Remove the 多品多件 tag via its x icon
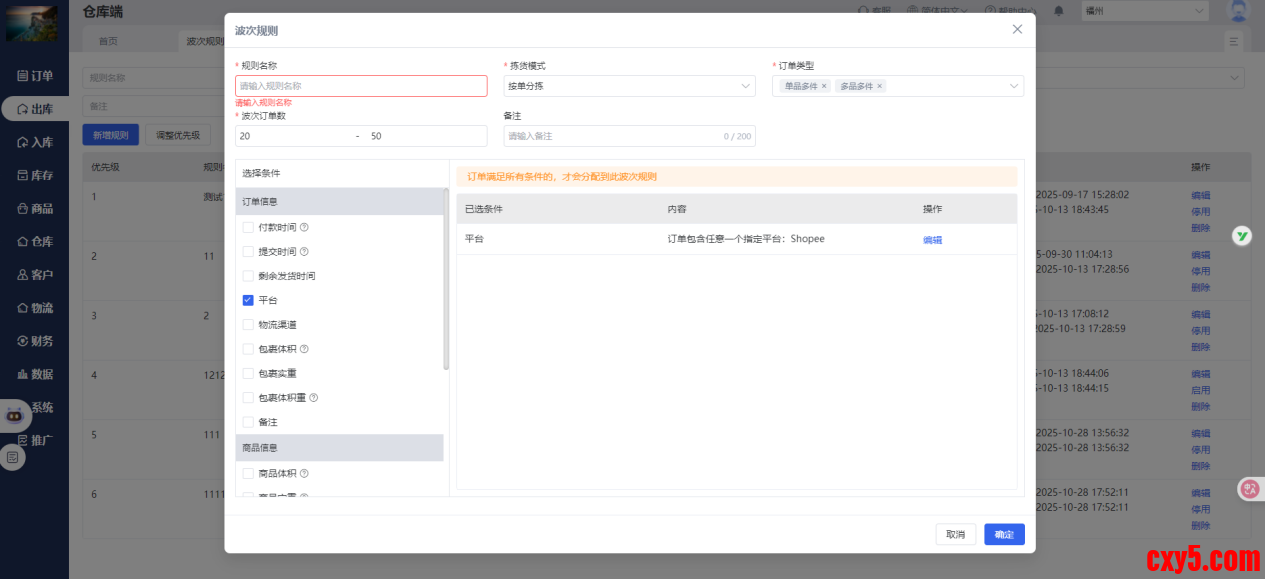1265x579 pixels. [880, 86]
